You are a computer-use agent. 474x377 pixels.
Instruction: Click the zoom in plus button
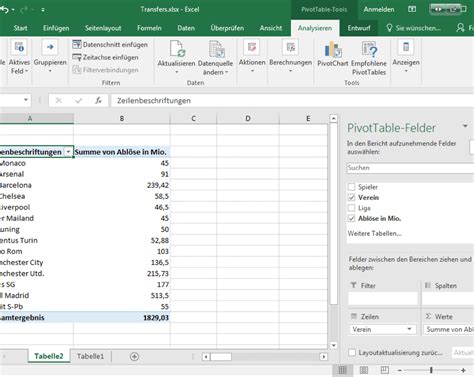point(463,370)
